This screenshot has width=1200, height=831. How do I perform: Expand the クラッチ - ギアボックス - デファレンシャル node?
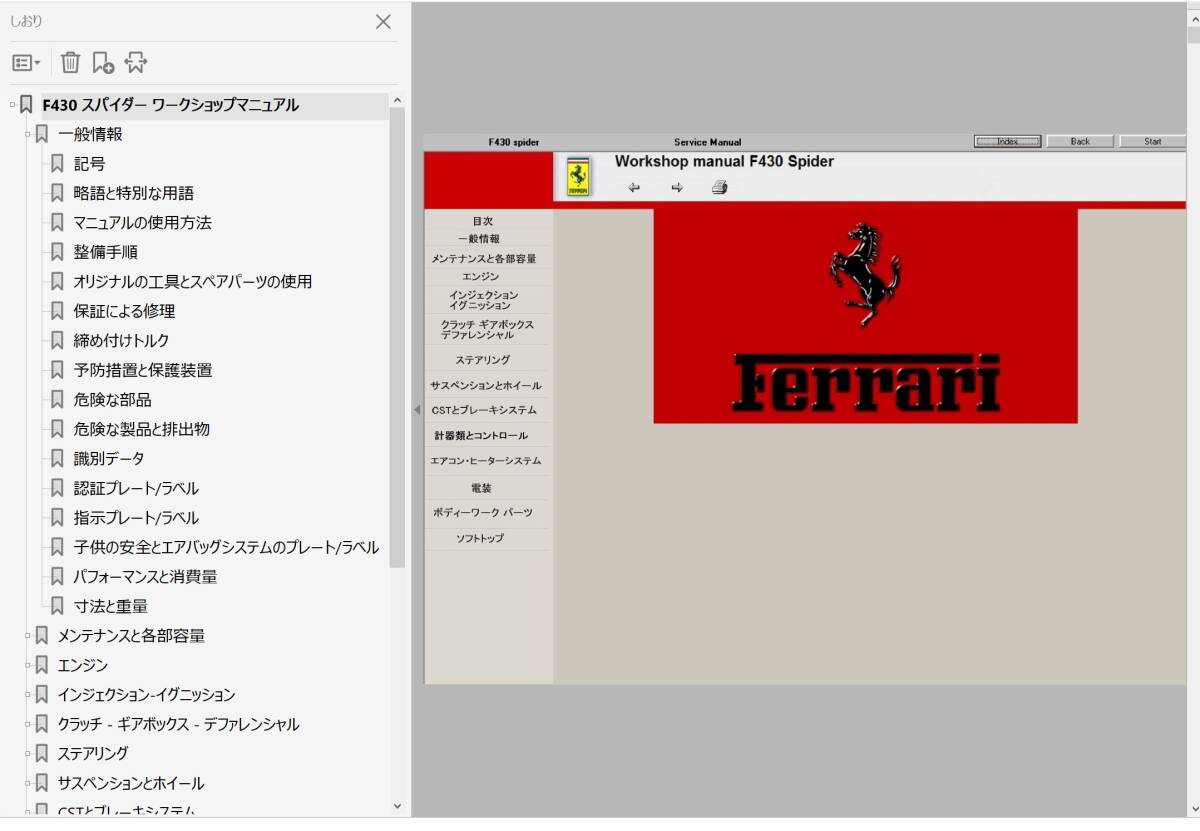click(x=28, y=724)
